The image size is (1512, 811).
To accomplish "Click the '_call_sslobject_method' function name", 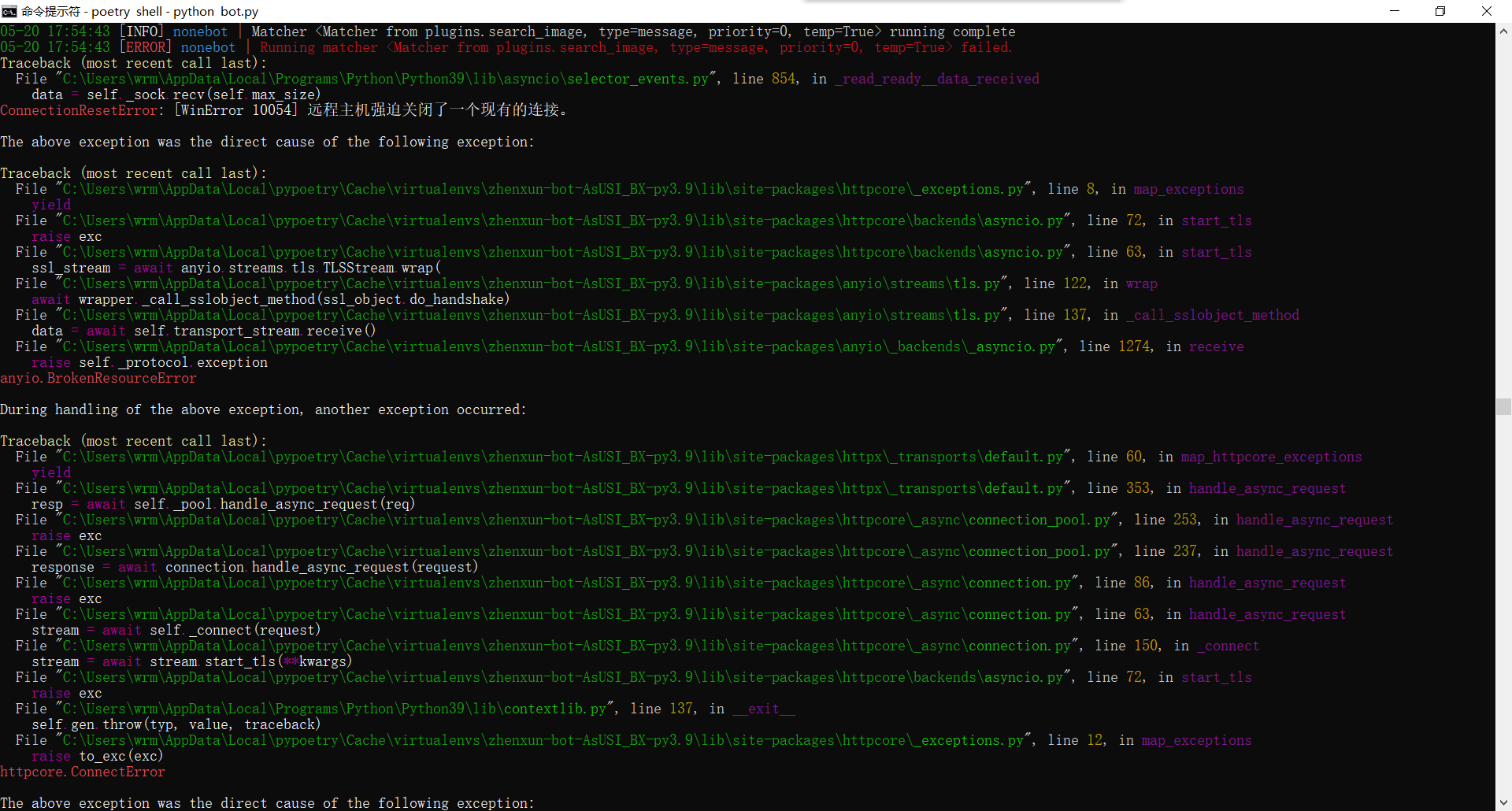I will [x=1213, y=315].
